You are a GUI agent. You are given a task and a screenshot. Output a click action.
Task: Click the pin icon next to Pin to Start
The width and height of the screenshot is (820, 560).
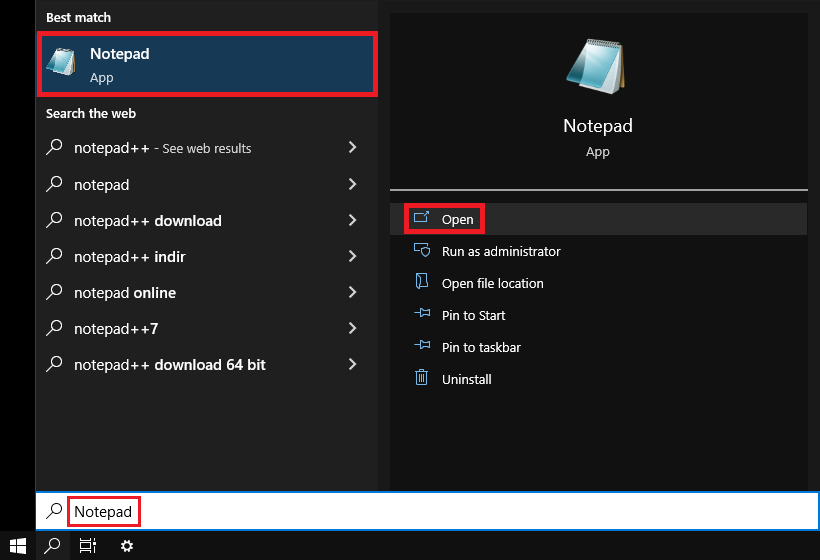tap(422, 313)
